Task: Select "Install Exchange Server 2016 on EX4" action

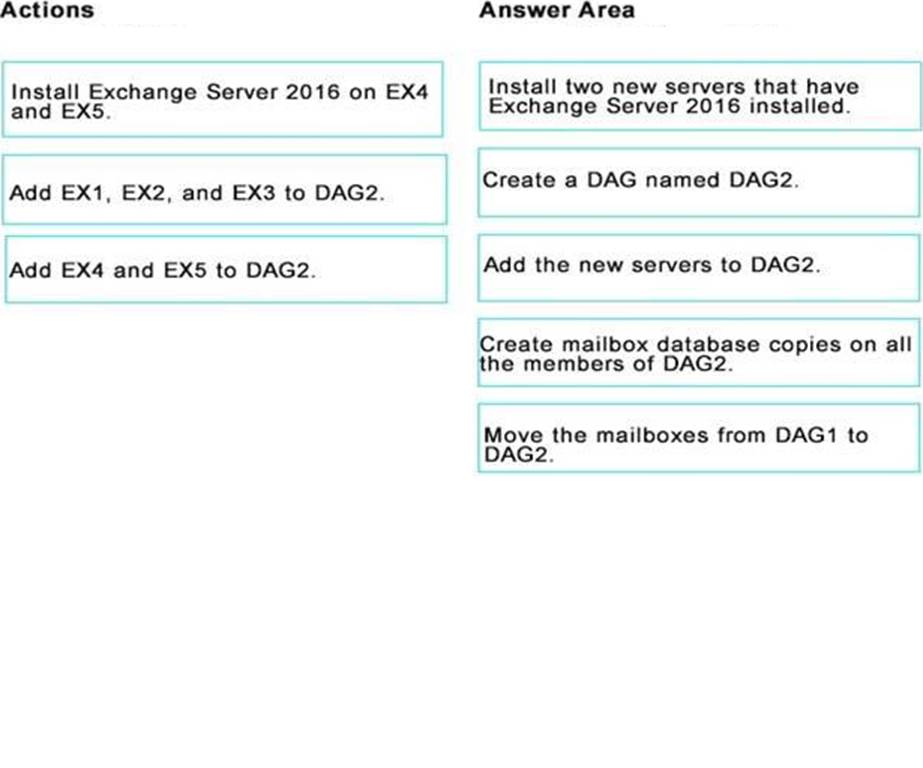Action: (222, 100)
